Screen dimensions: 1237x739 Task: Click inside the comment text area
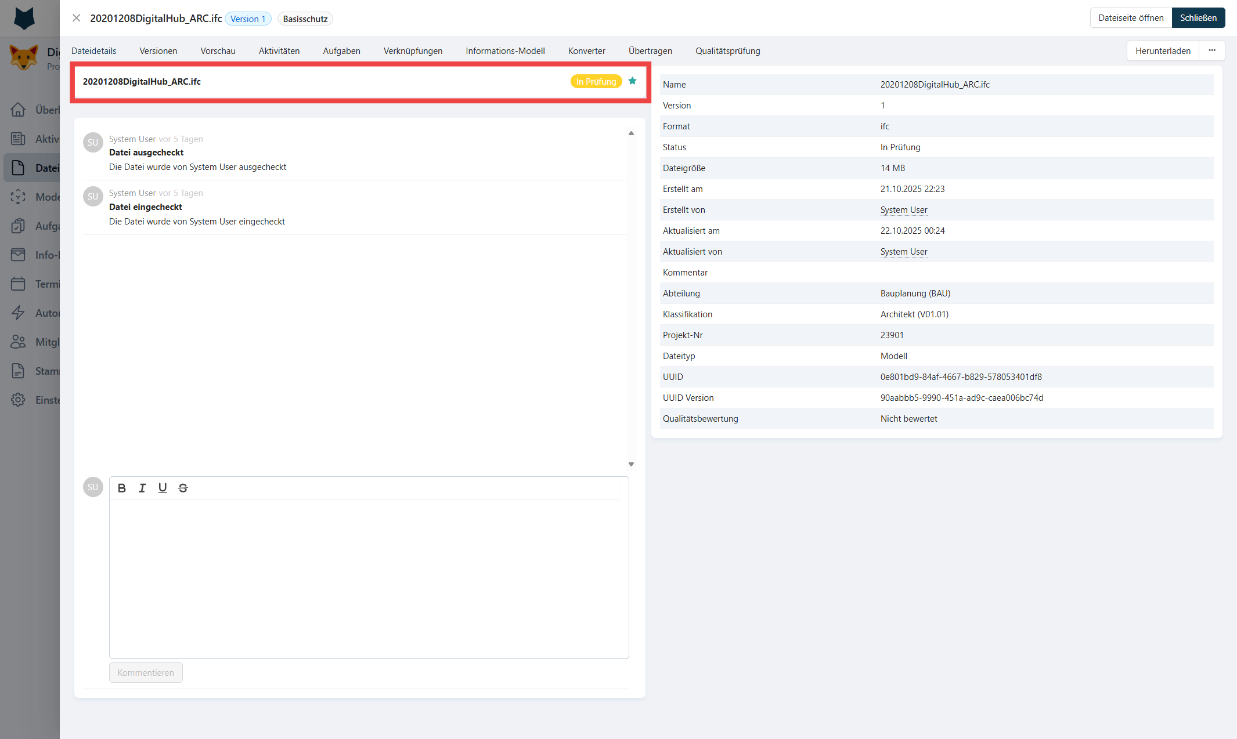pyautogui.click(x=369, y=578)
